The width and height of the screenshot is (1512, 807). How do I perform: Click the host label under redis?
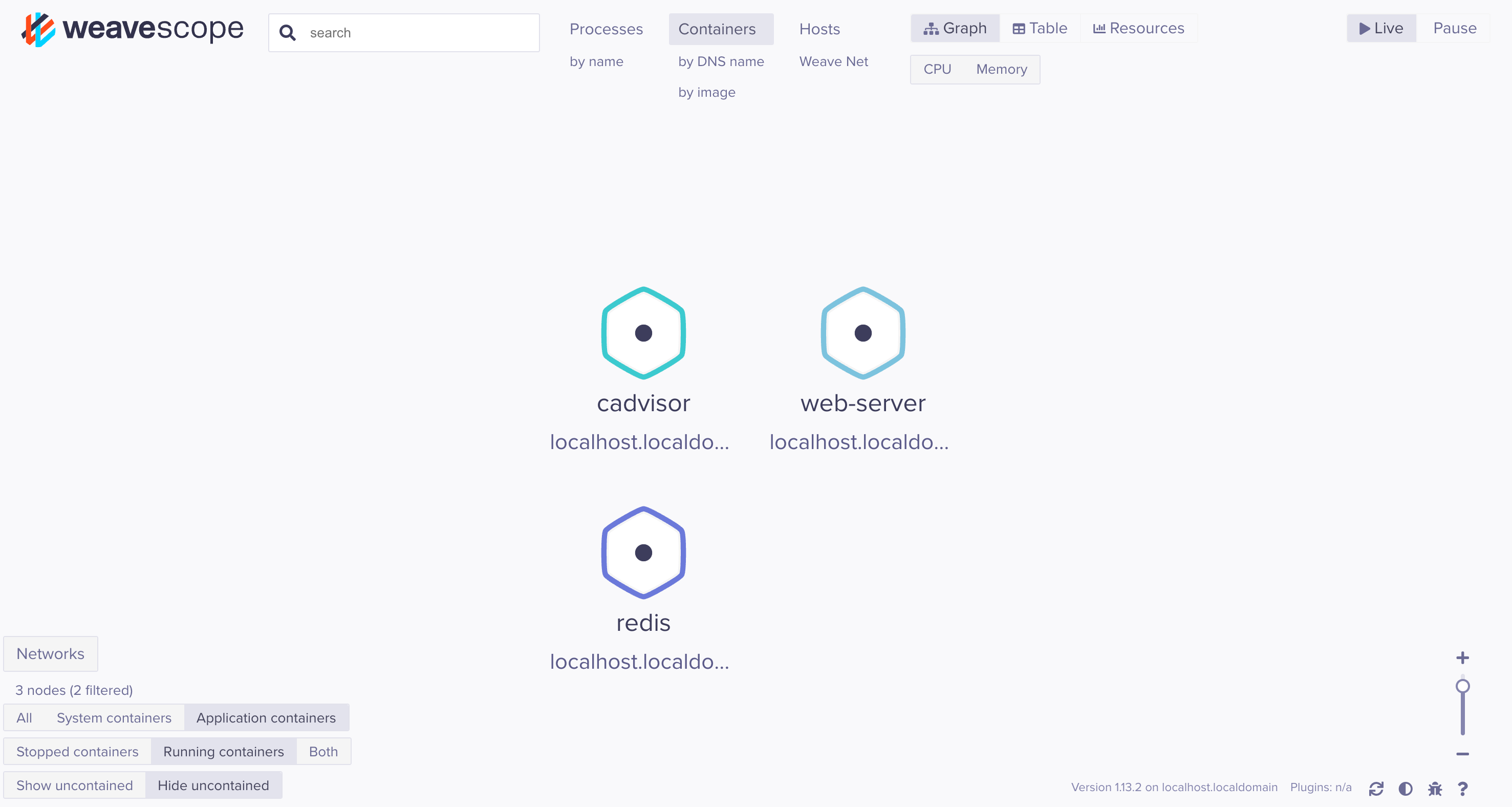(639, 662)
